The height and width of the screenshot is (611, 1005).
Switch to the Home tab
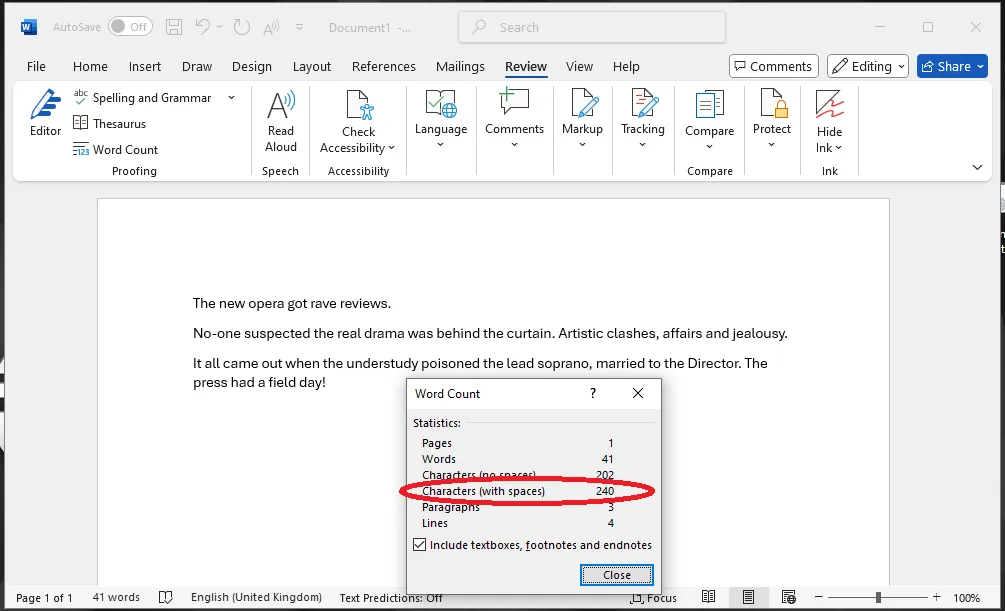coord(90,66)
